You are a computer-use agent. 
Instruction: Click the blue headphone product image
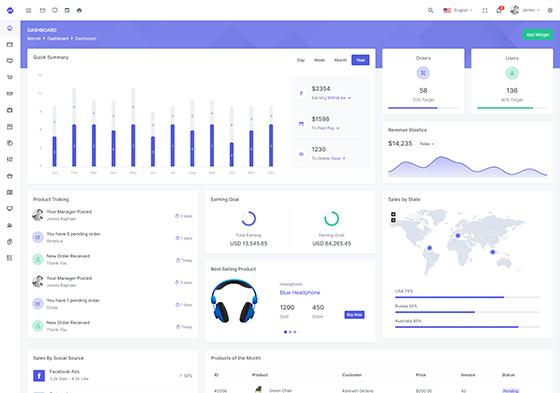click(234, 301)
